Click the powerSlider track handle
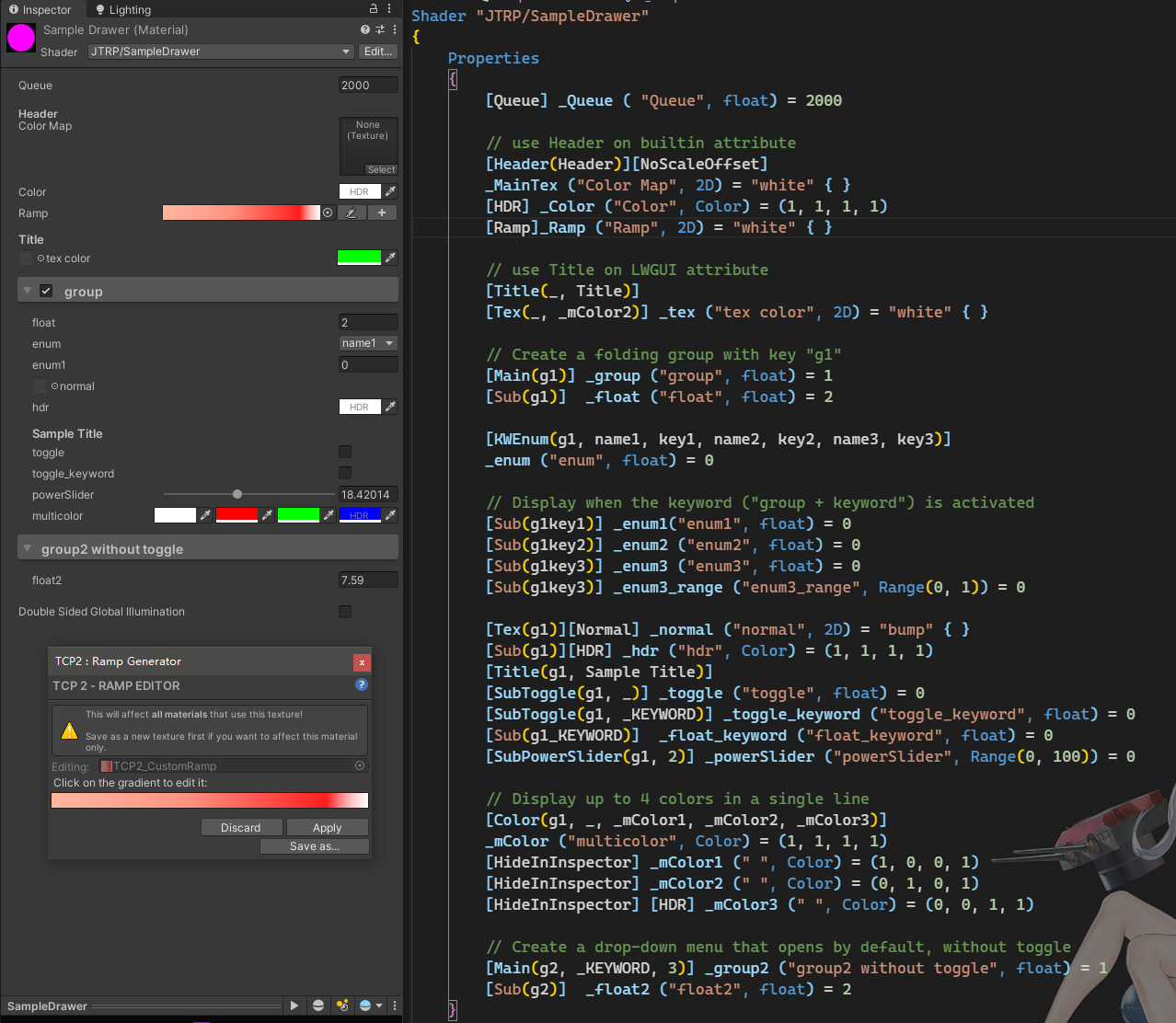 pyautogui.click(x=237, y=494)
